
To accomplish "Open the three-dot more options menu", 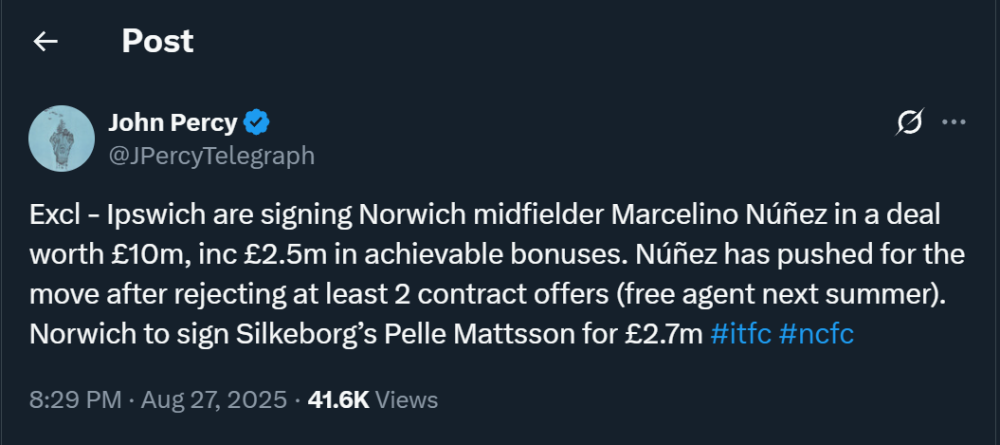I will point(955,123).
